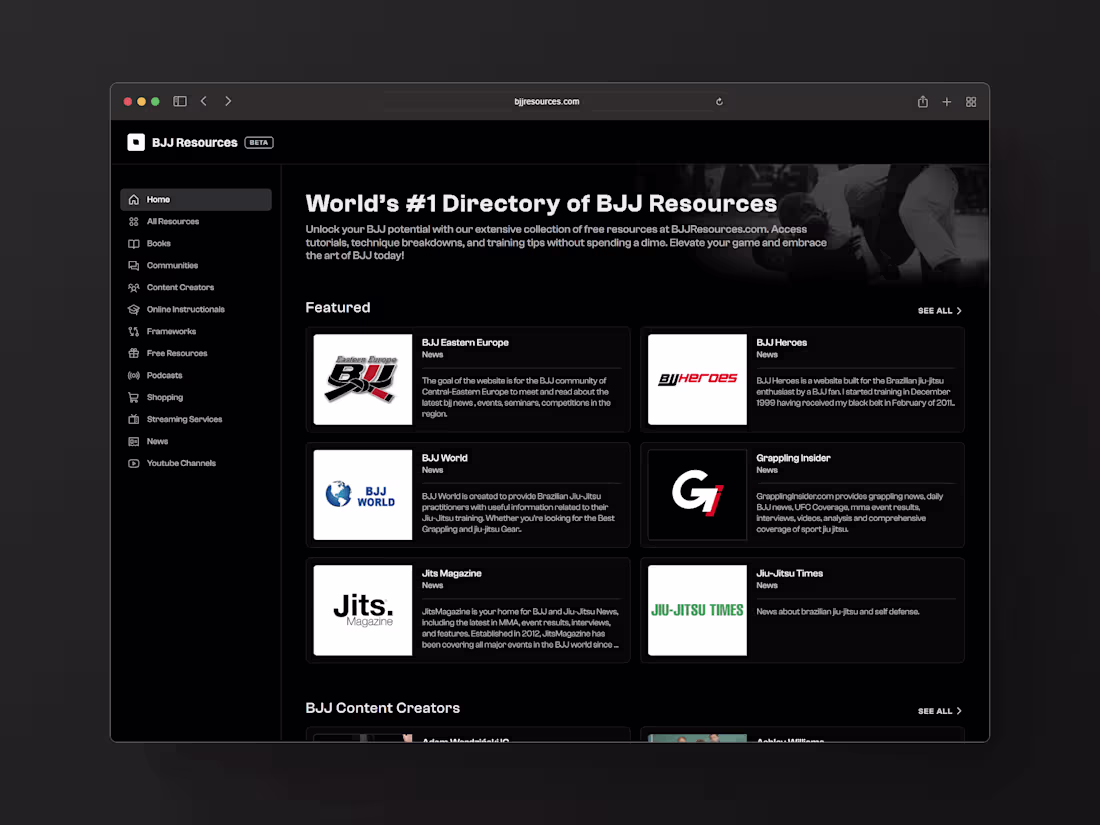Click the BETA badge next to the title
Screen dimensions: 1100x825
click(x=258, y=142)
